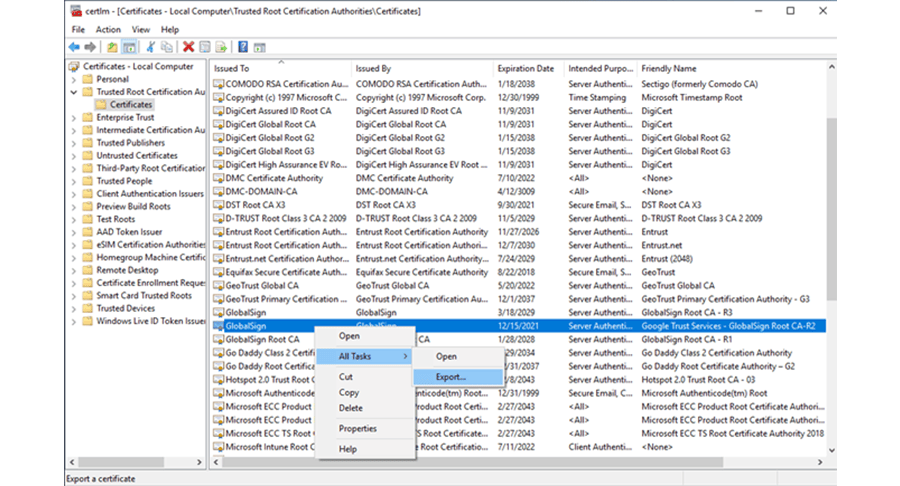Click the Forward arrow toolbar icon
The height and width of the screenshot is (486, 900).
[90, 47]
